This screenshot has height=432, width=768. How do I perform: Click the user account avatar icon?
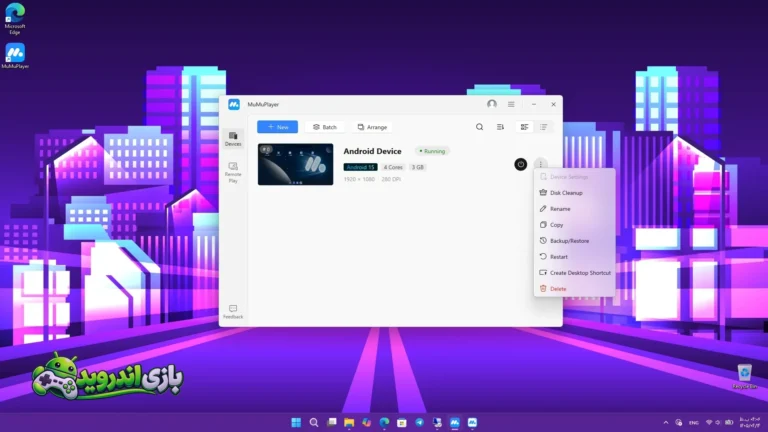pos(492,104)
